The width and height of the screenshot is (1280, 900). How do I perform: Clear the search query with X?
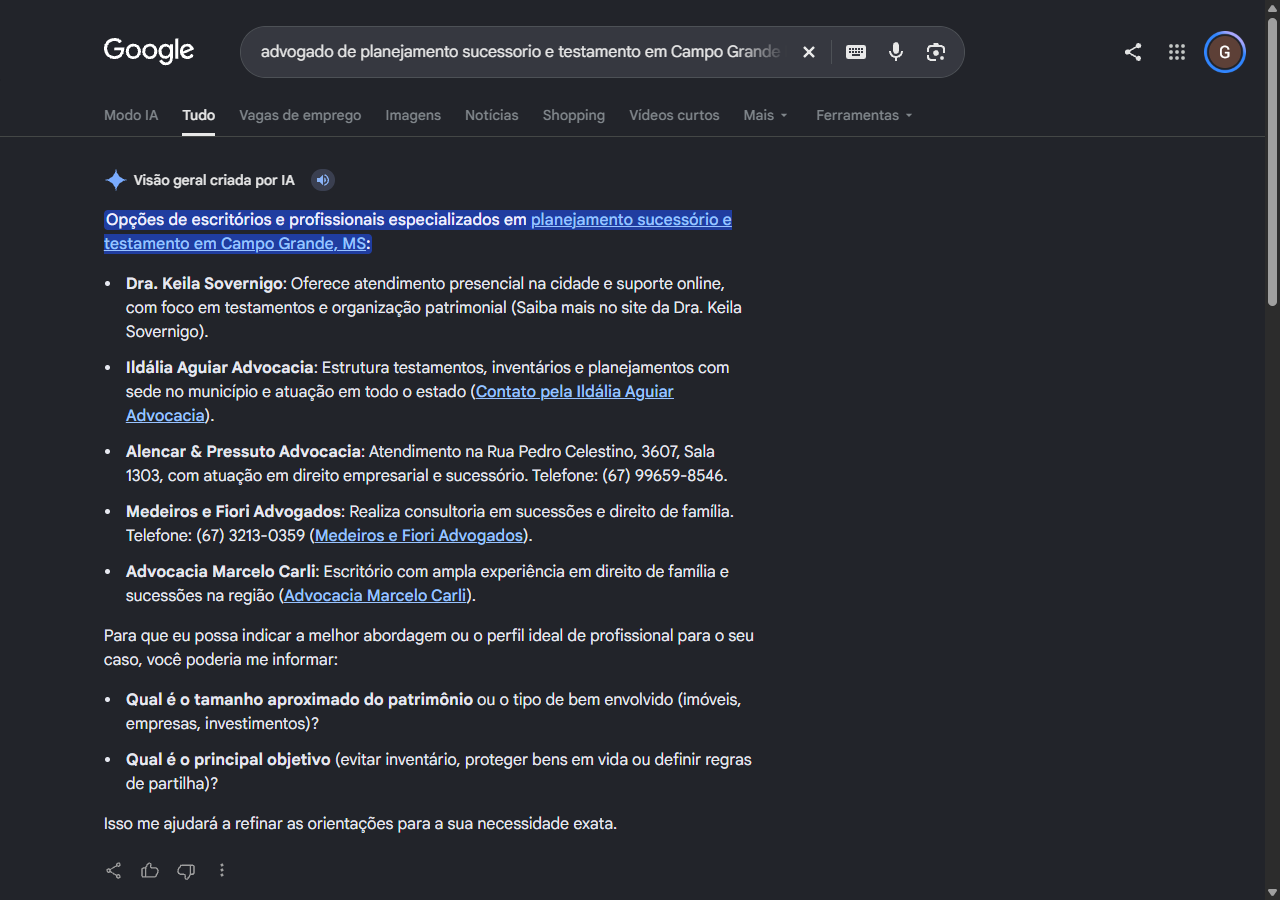point(809,52)
